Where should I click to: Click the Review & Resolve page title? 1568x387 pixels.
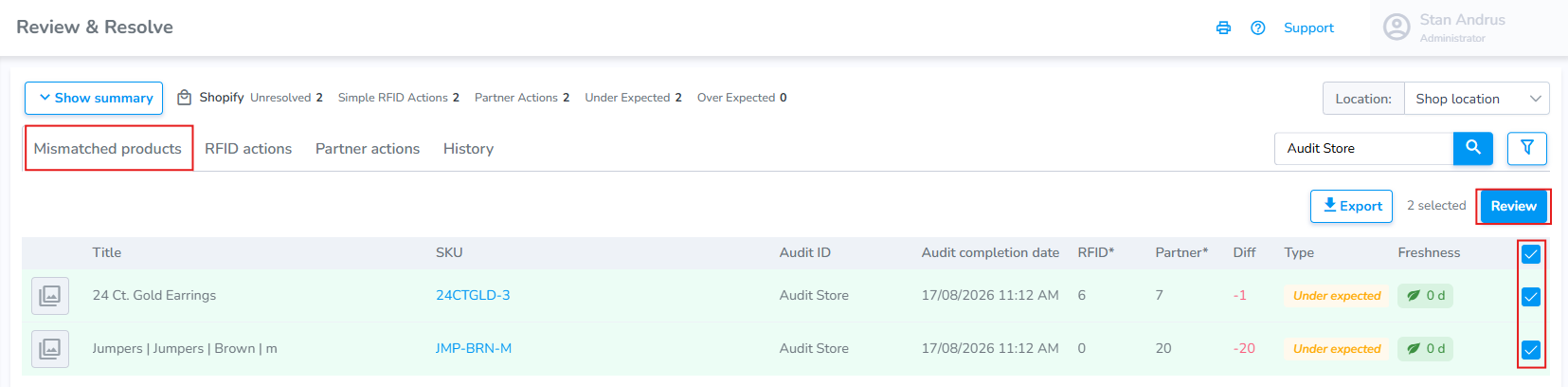point(95,27)
